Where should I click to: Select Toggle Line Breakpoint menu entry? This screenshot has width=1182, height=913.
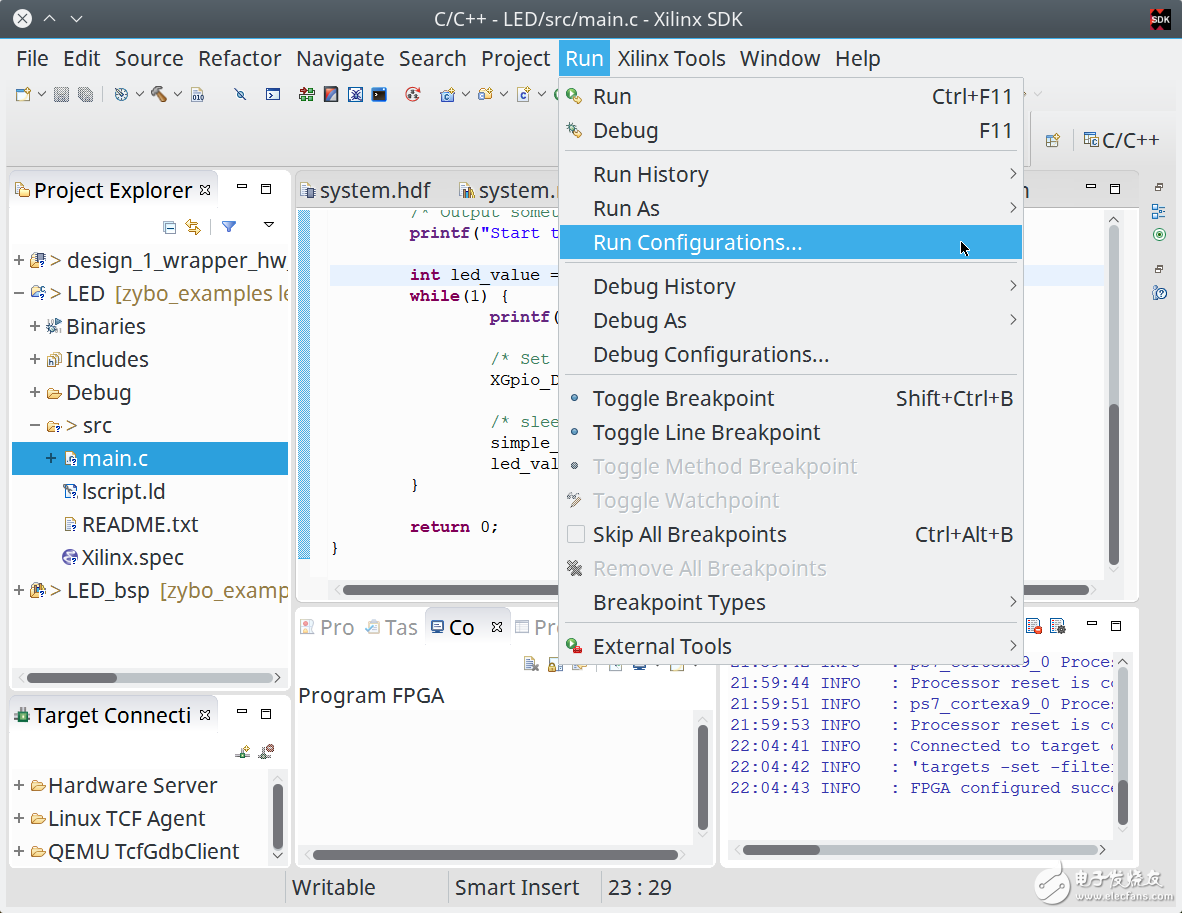706,433
